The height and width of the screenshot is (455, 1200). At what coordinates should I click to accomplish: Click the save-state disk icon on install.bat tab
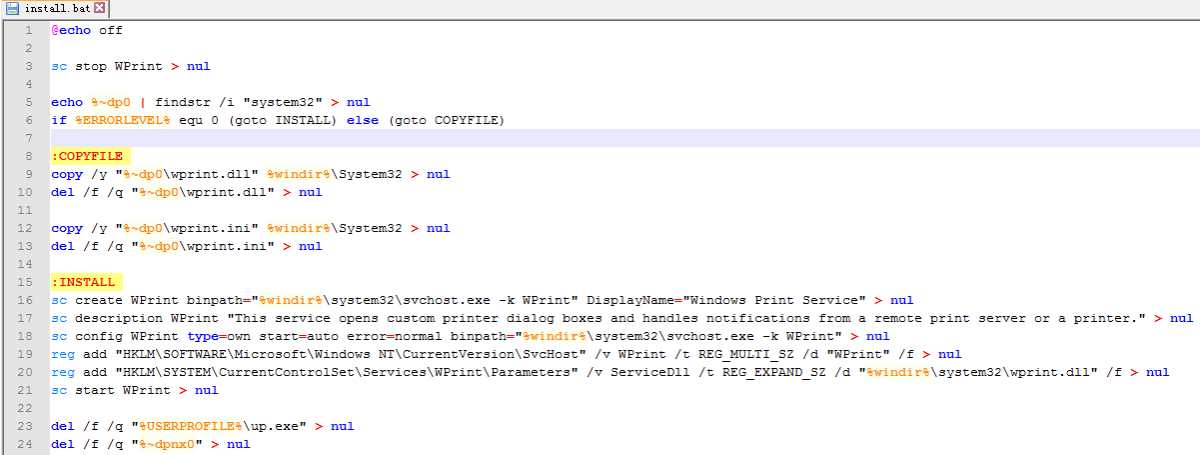[13, 8]
